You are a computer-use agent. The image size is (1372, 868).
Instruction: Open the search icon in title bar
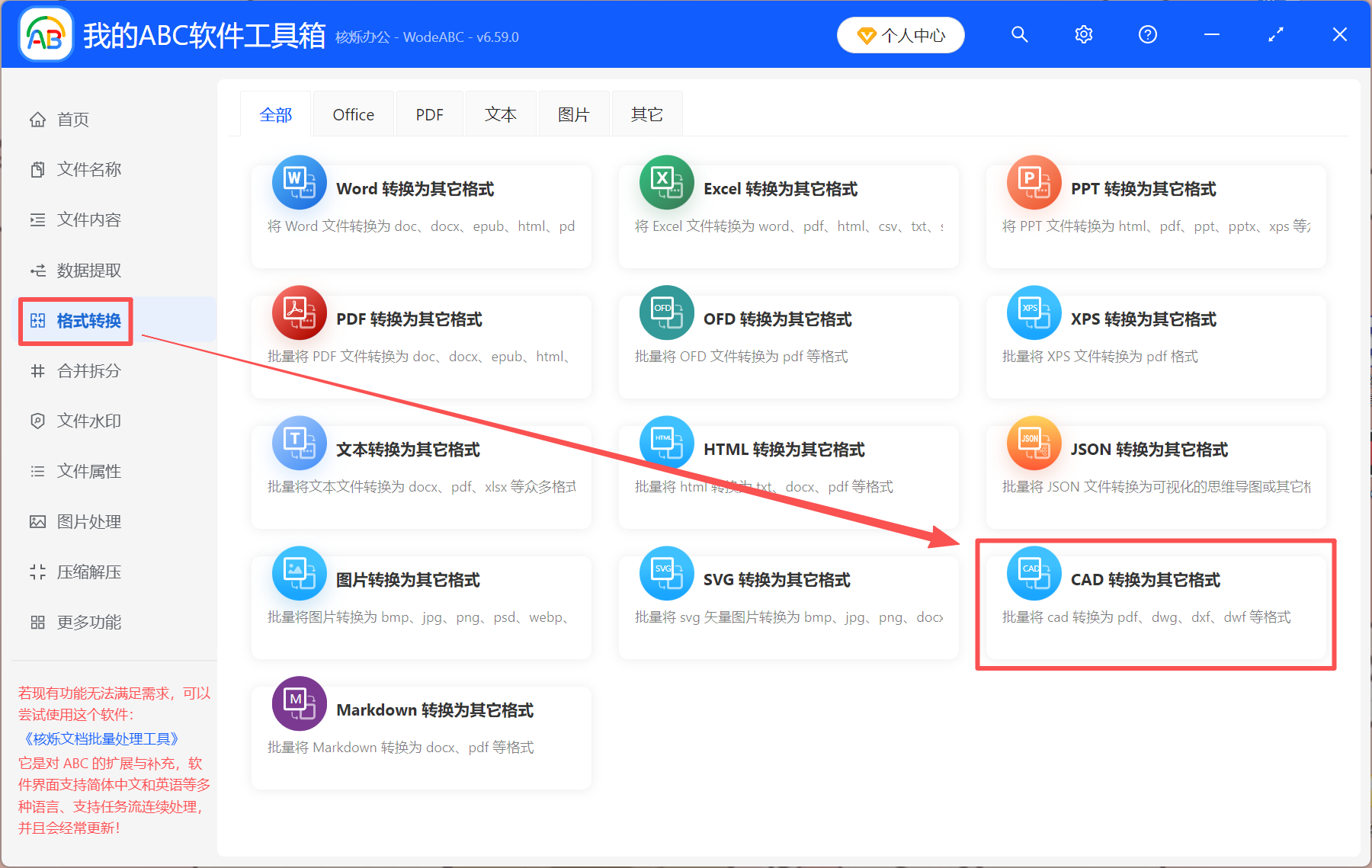(x=1019, y=34)
